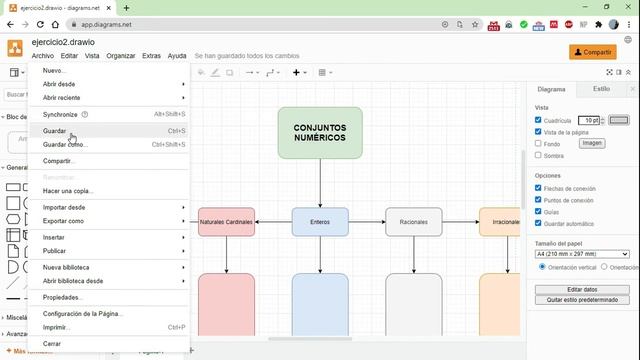This screenshot has width=640, height=360.
Task: Toggle Puntos de conexión checkbox
Action: pyautogui.click(x=538, y=200)
